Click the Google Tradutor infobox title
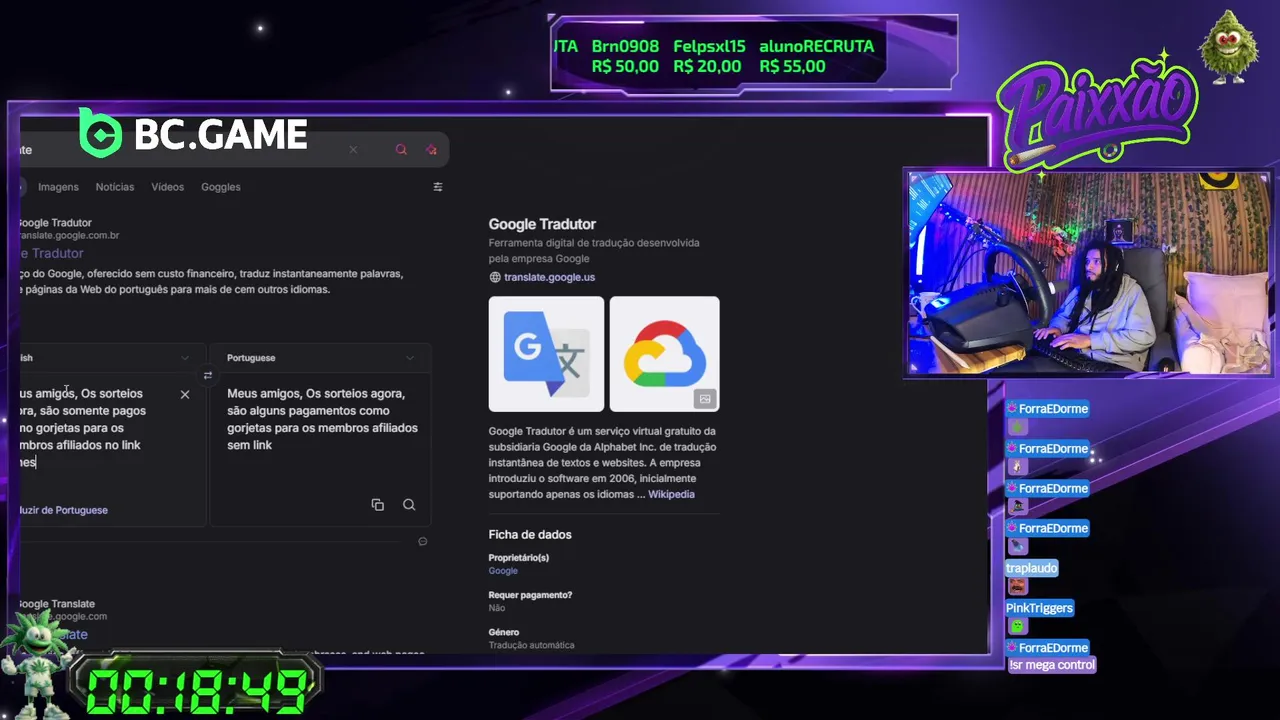 [542, 224]
